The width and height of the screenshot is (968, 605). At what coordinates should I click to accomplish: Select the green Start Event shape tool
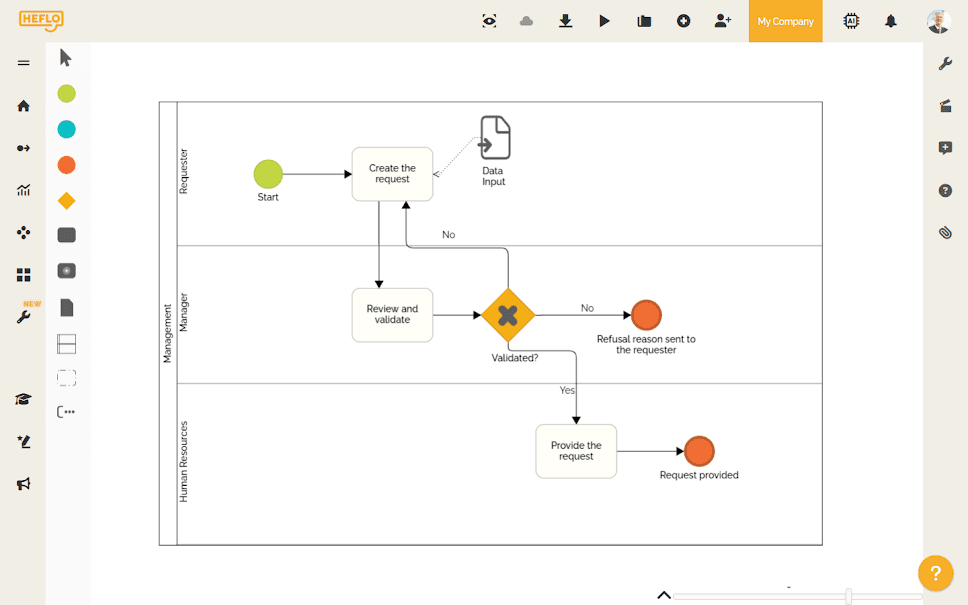(66, 93)
